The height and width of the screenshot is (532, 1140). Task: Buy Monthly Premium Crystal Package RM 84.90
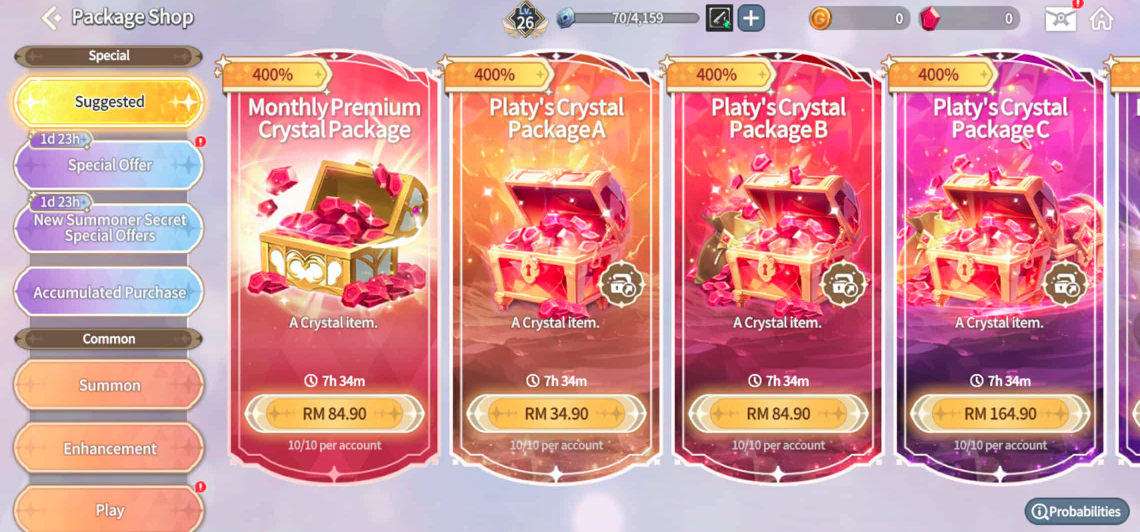(x=334, y=414)
